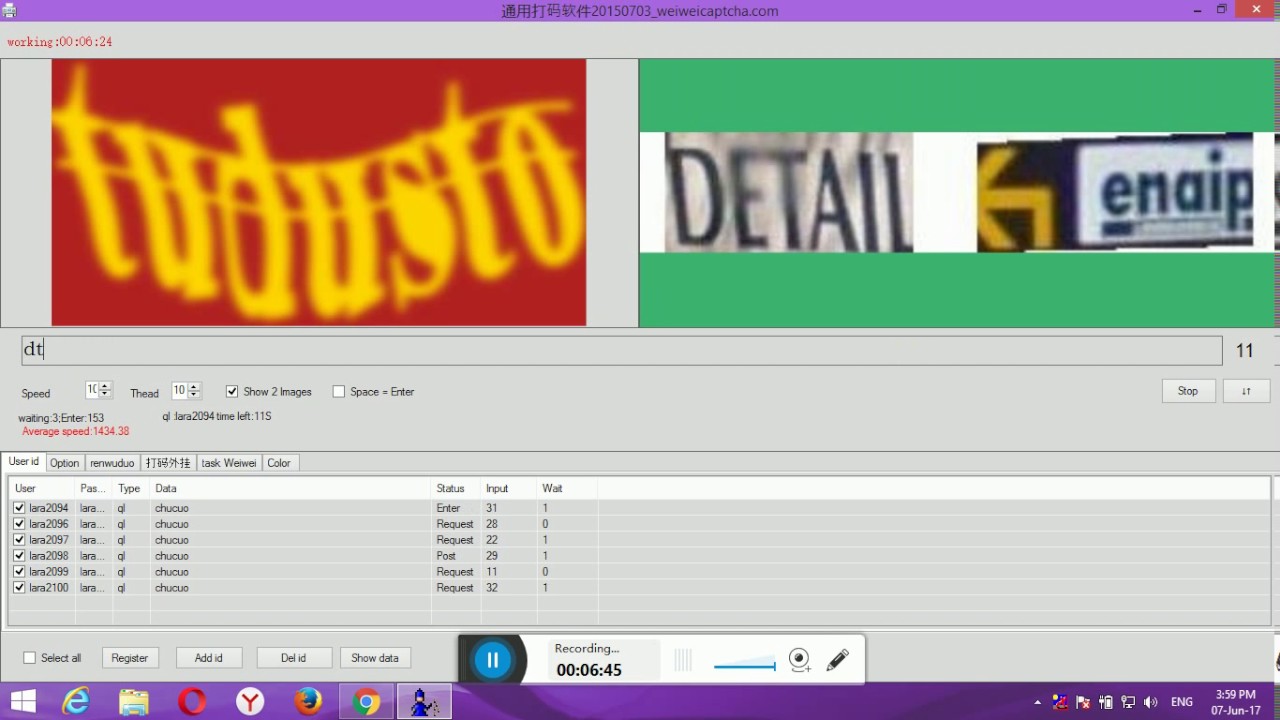Click the yellow-on-red captcha image

pos(319,193)
